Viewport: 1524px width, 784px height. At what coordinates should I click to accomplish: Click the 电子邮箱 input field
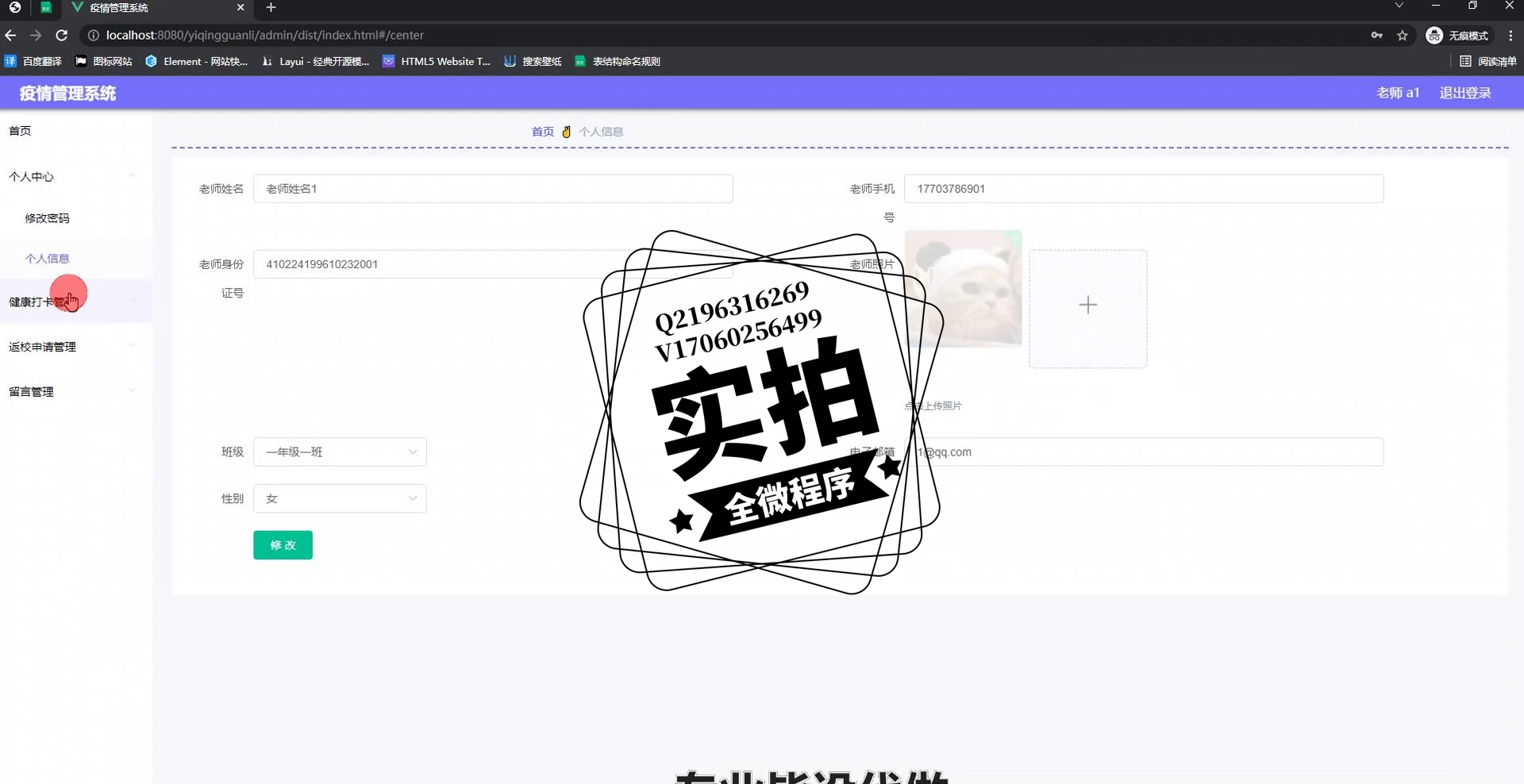point(1144,452)
